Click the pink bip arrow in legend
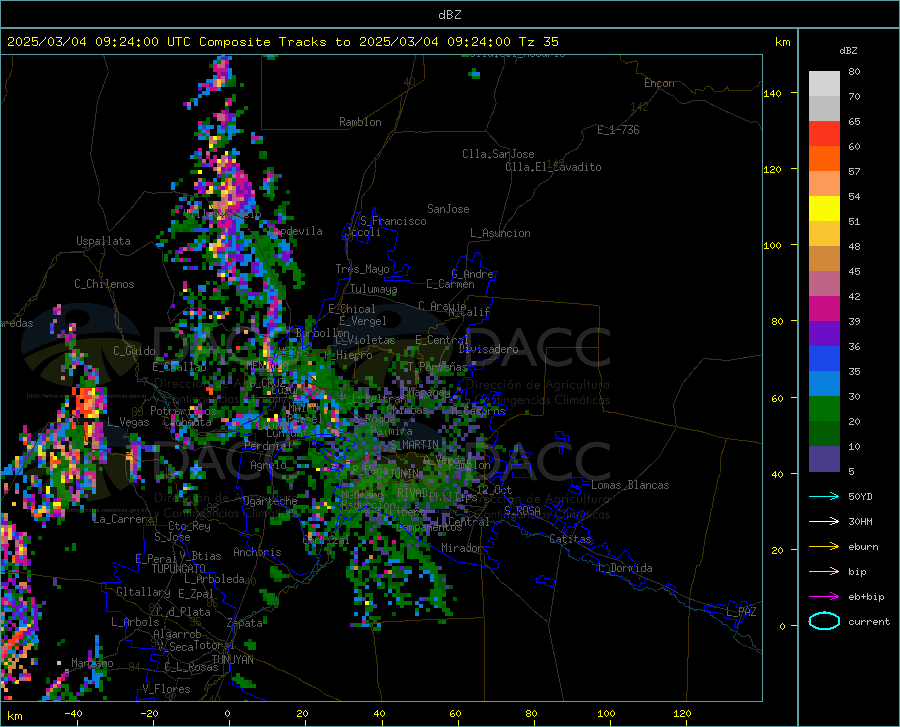 coord(824,572)
